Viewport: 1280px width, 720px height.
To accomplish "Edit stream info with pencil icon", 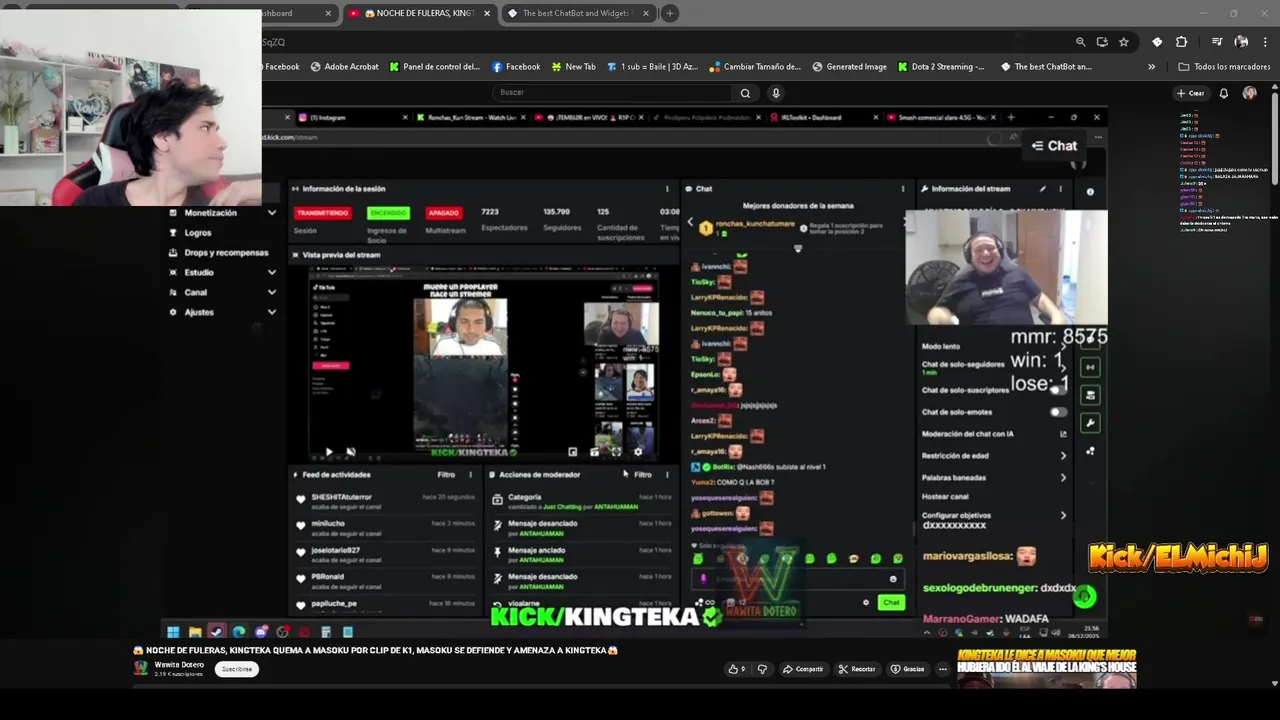I will 1043,188.
